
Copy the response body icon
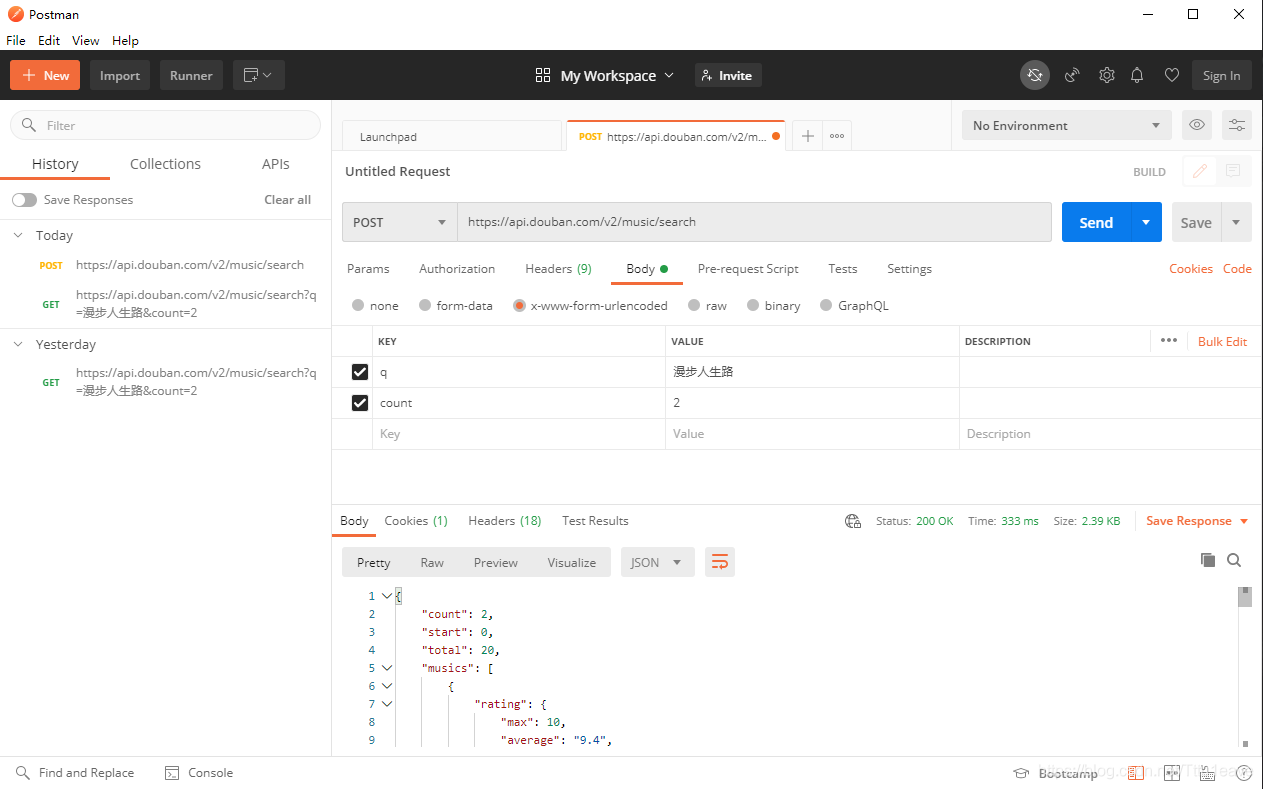coord(1208,560)
